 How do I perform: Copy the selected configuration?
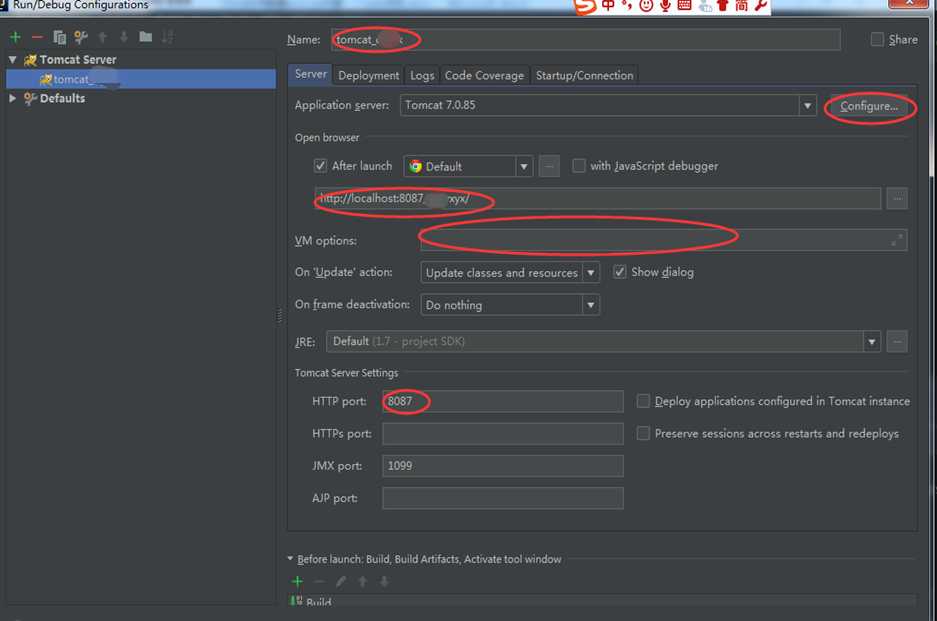[x=59, y=37]
